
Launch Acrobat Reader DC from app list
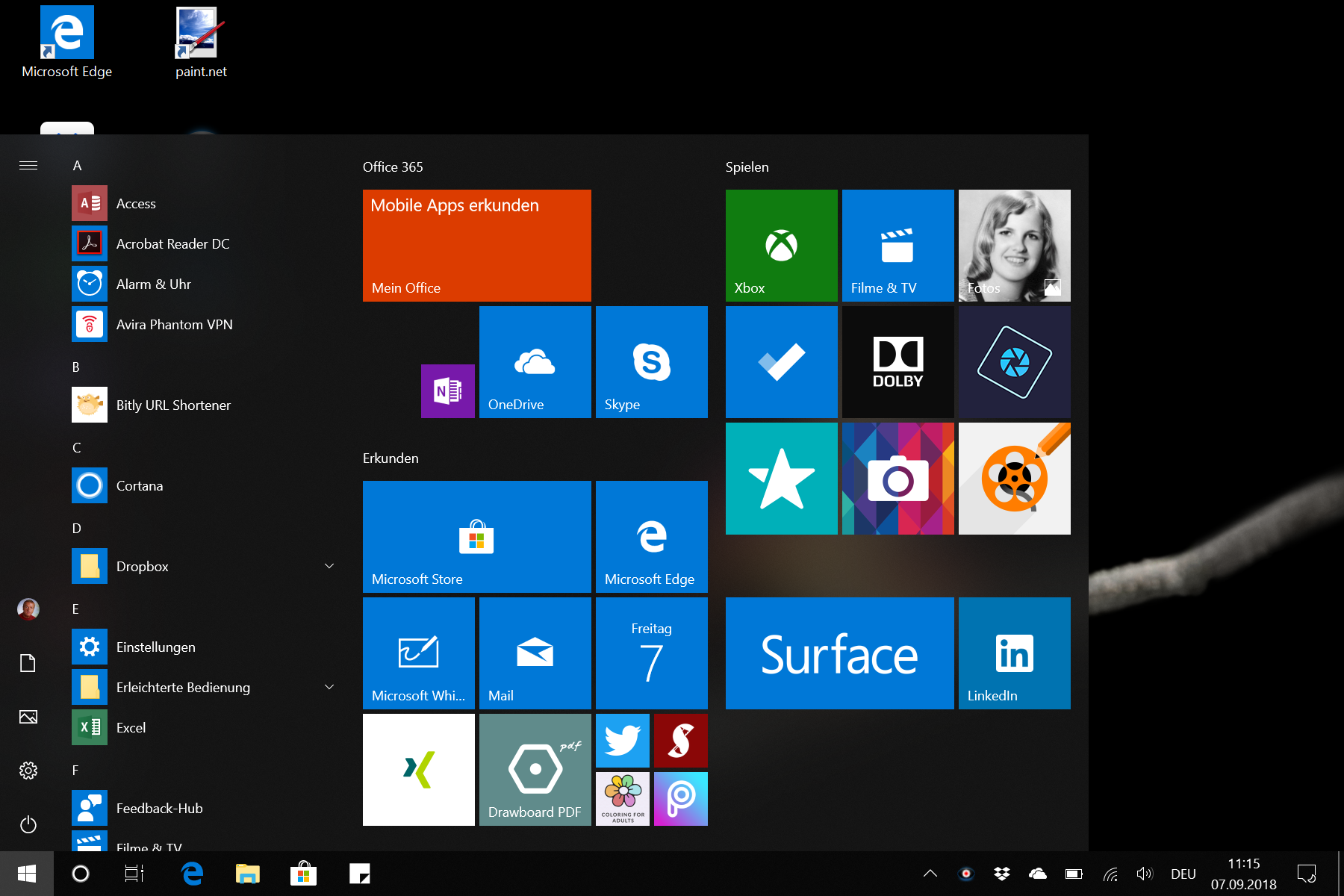pyautogui.click(x=203, y=243)
